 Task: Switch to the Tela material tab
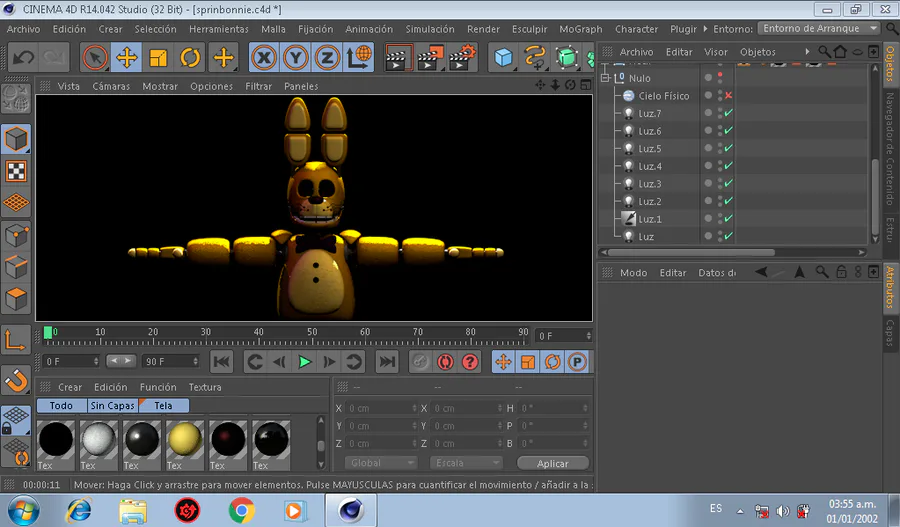click(163, 406)
